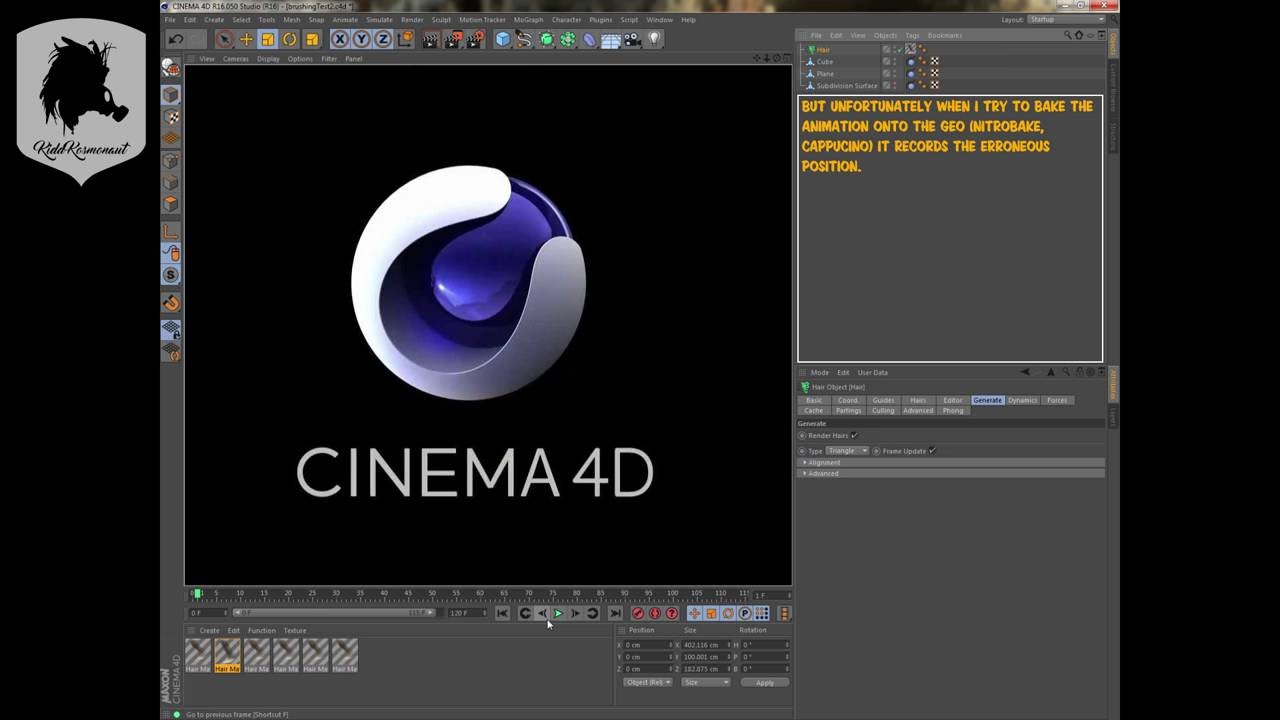
Task: Click the Object Manager eye icon
Action: (1091, 35)
